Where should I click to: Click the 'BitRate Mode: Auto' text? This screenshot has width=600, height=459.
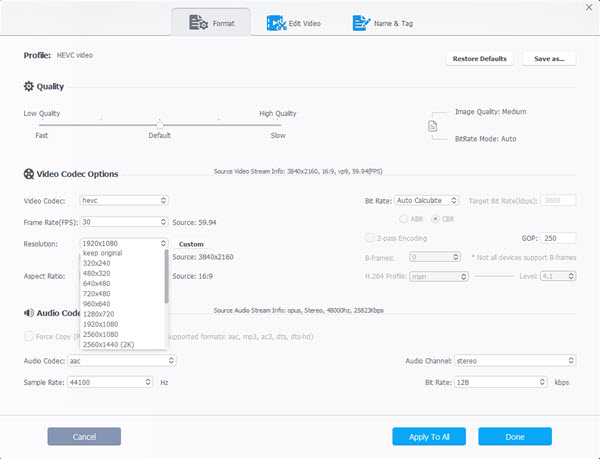485,139
